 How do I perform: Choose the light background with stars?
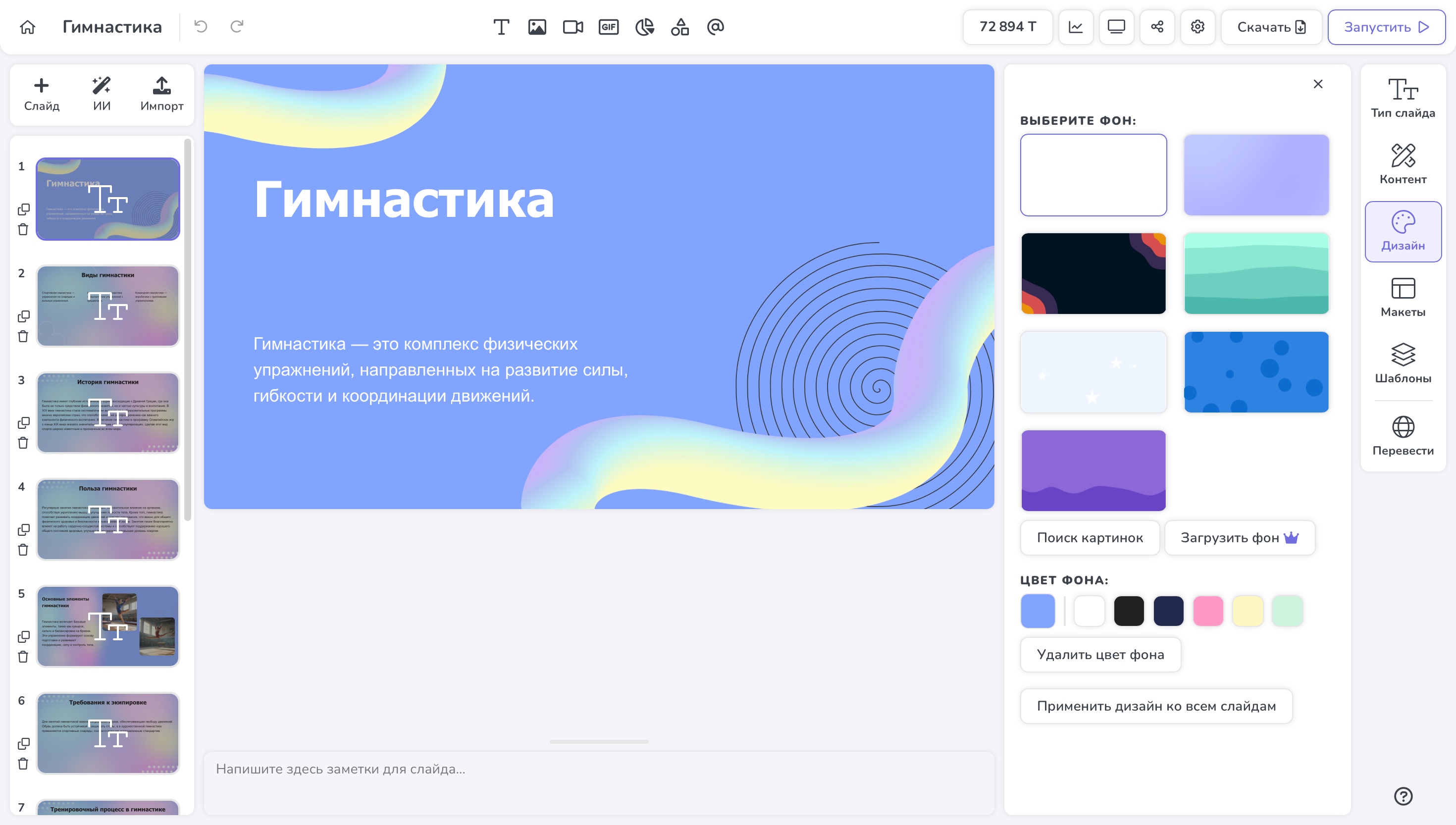1093,372
